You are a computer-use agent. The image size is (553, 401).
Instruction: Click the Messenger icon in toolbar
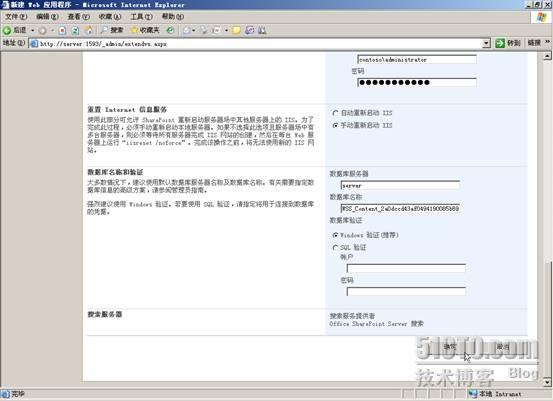click(249, 30)
